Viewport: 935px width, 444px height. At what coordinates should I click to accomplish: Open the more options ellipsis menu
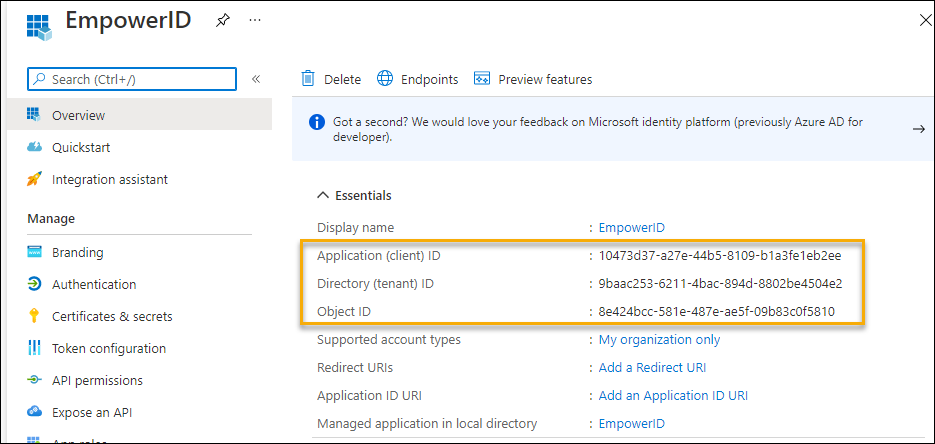pos(255,21)
